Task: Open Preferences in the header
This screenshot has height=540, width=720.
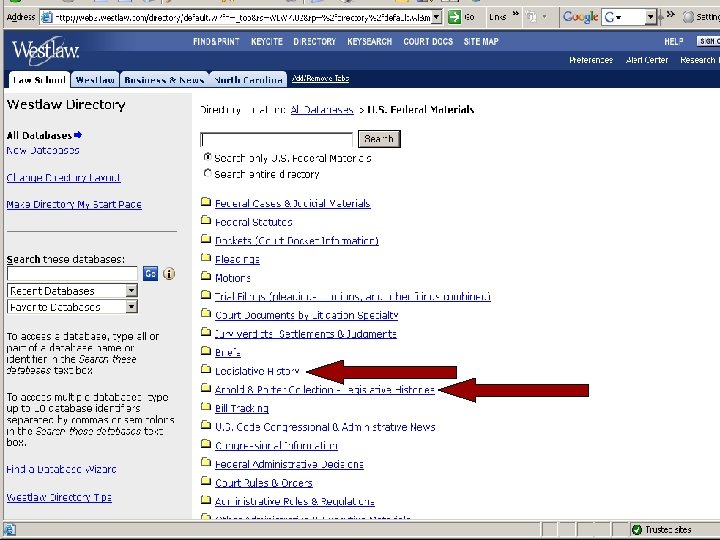Action: point(591,60)
